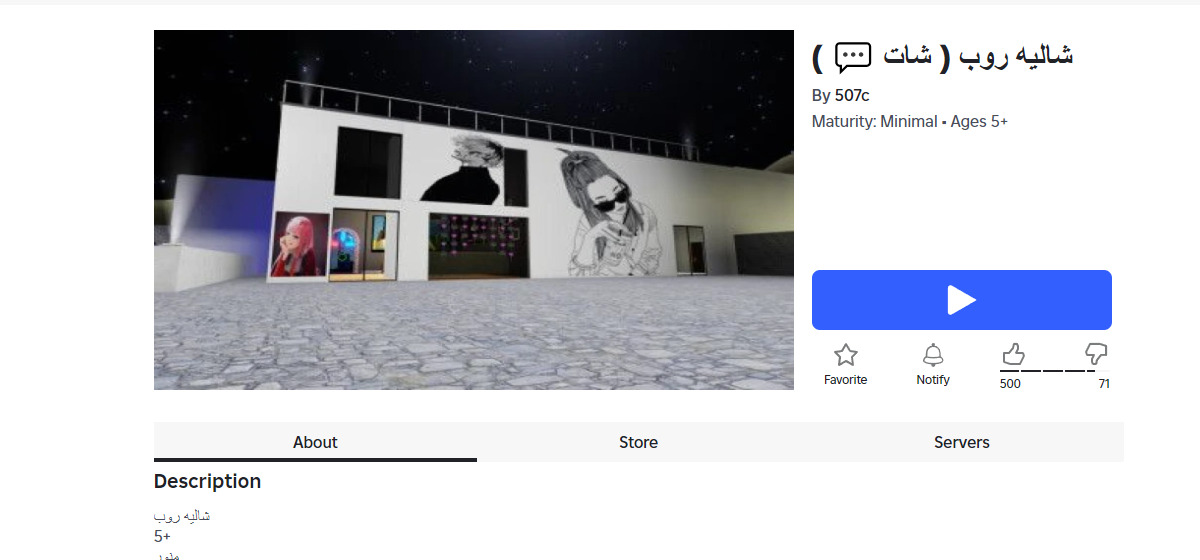
Task: Click the Ages 5+ label
Action: click(979, 121)
